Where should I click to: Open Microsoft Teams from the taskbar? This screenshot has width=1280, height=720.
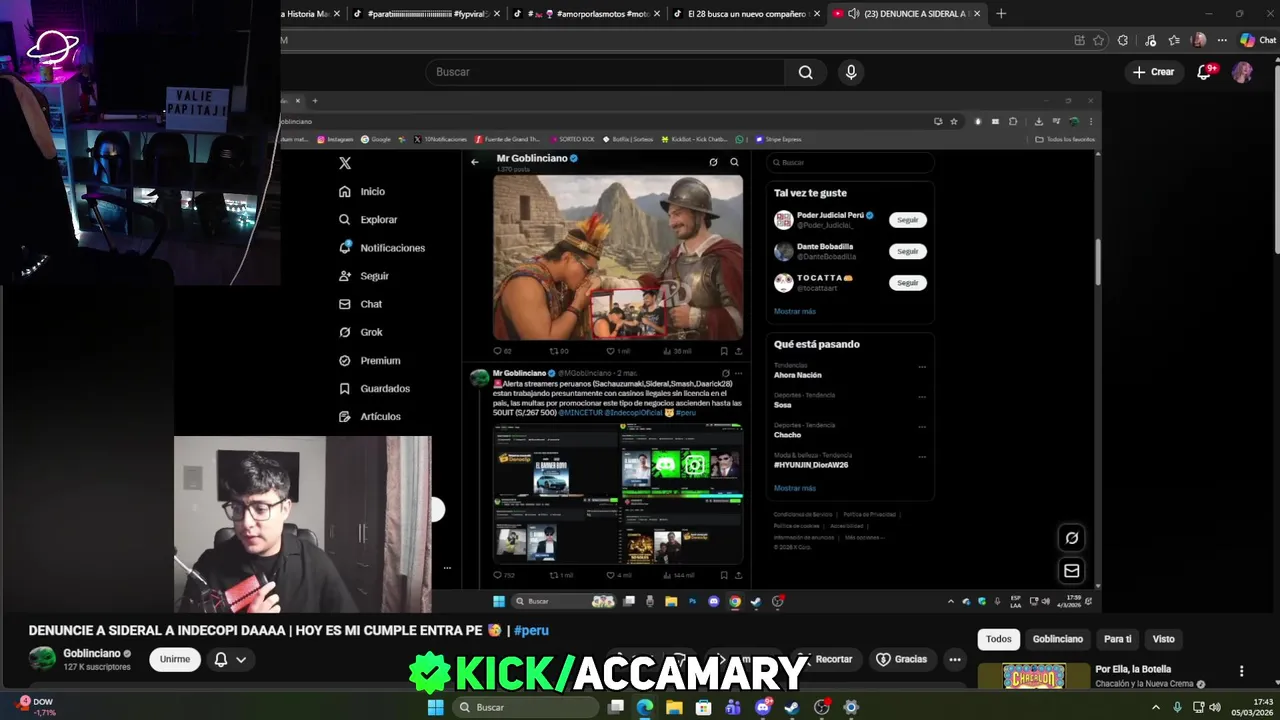733,707
